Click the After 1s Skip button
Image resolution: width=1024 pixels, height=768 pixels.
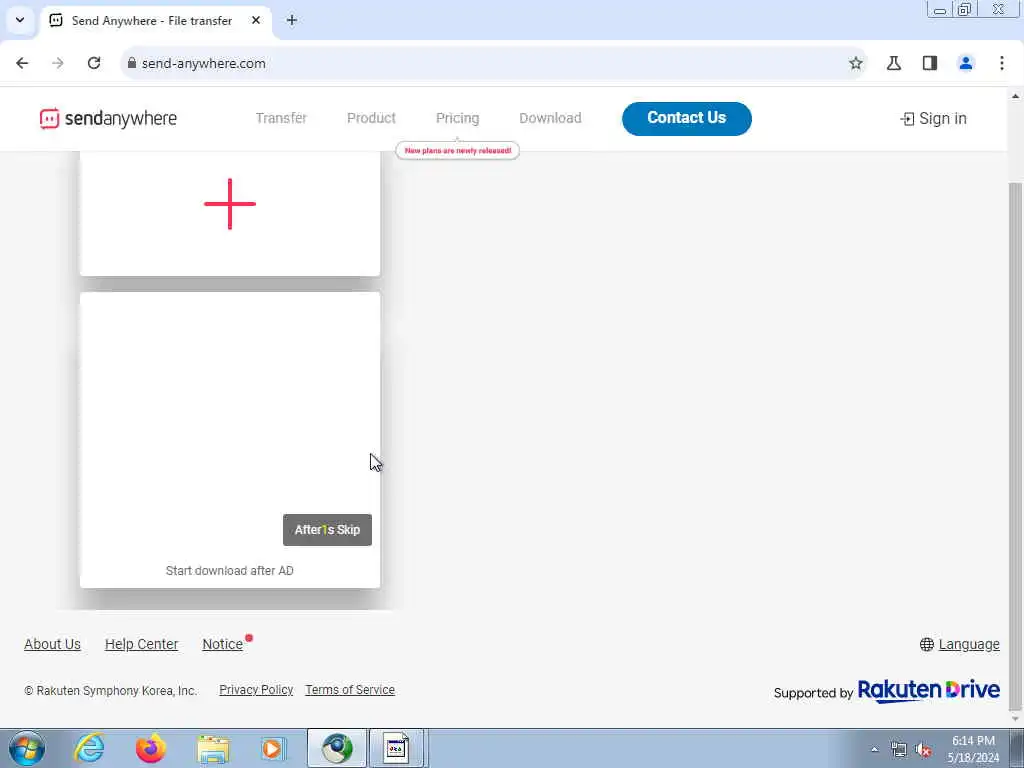327,530
